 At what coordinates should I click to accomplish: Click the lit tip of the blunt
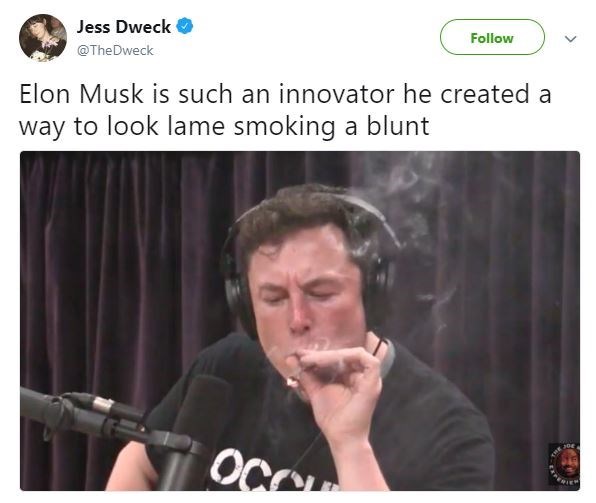click(x=292, y=382)
